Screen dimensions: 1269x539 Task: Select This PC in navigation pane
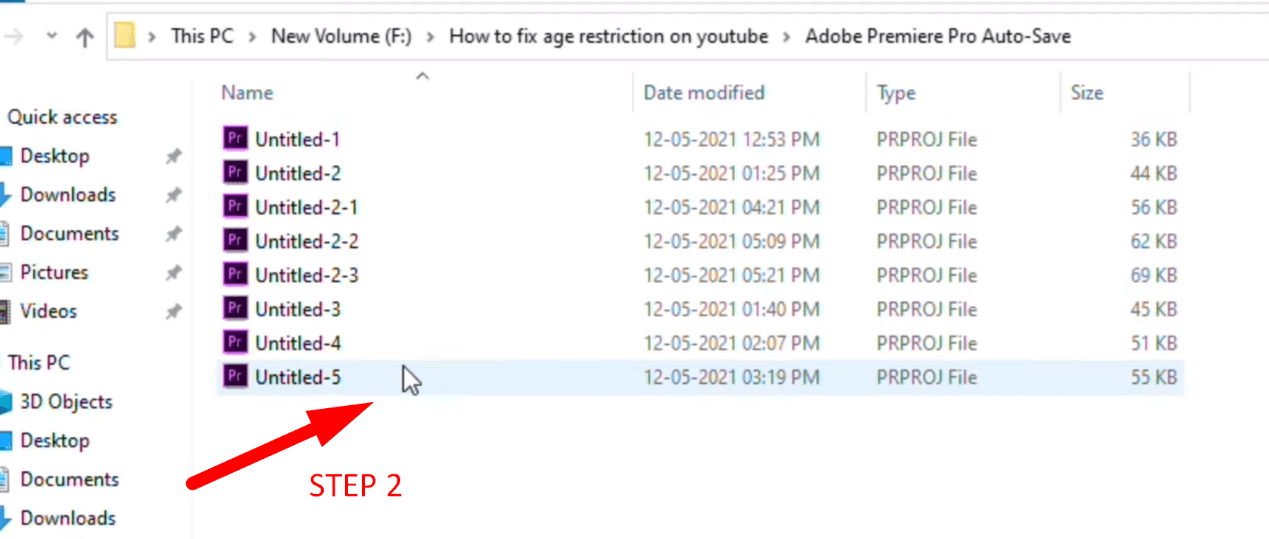(39, 363)
